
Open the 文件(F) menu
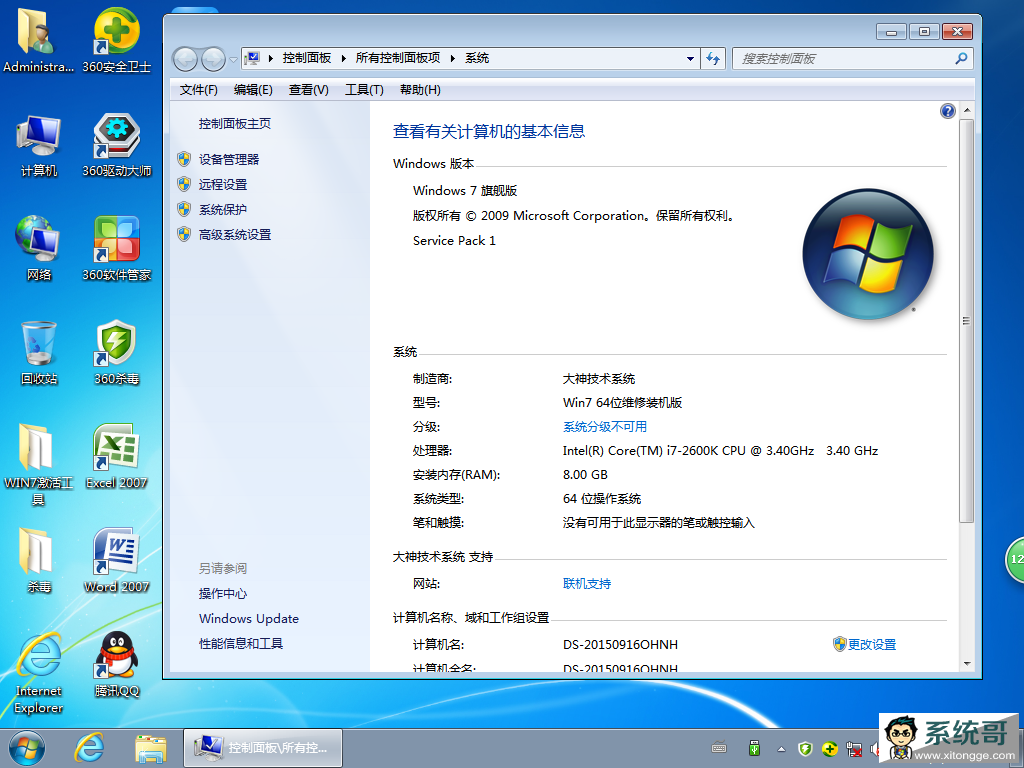[x=199, y=89]
